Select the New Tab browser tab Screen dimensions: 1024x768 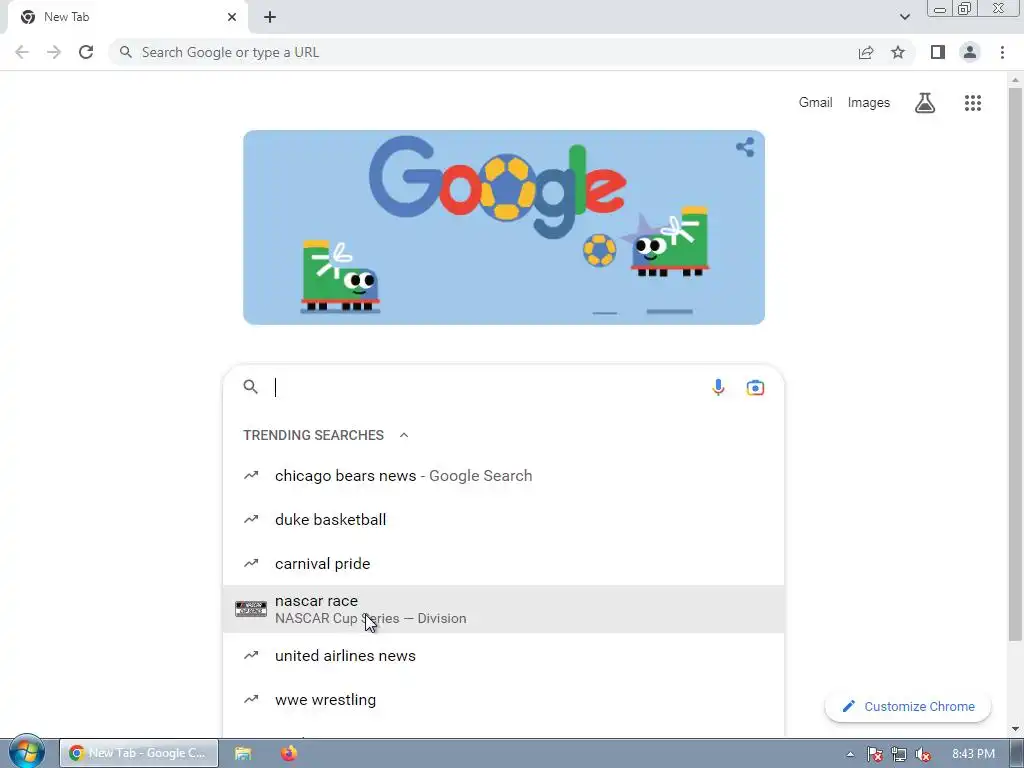(128, 17)
